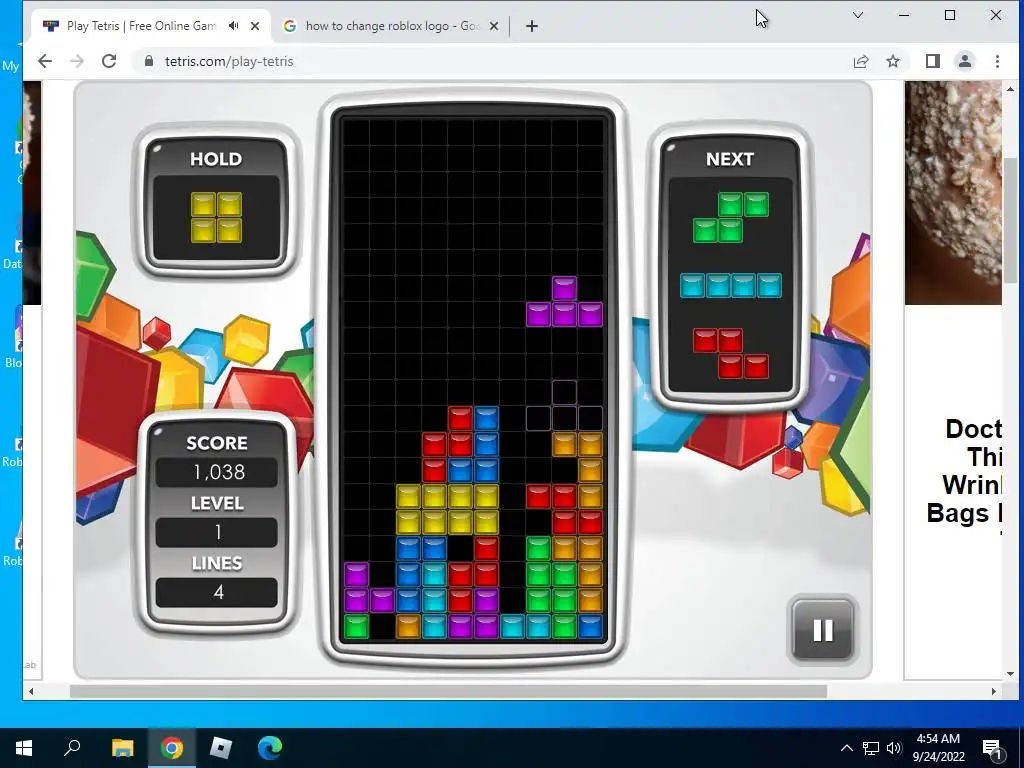
Task: Click the score value 1,038
Action: pos(218,472)
